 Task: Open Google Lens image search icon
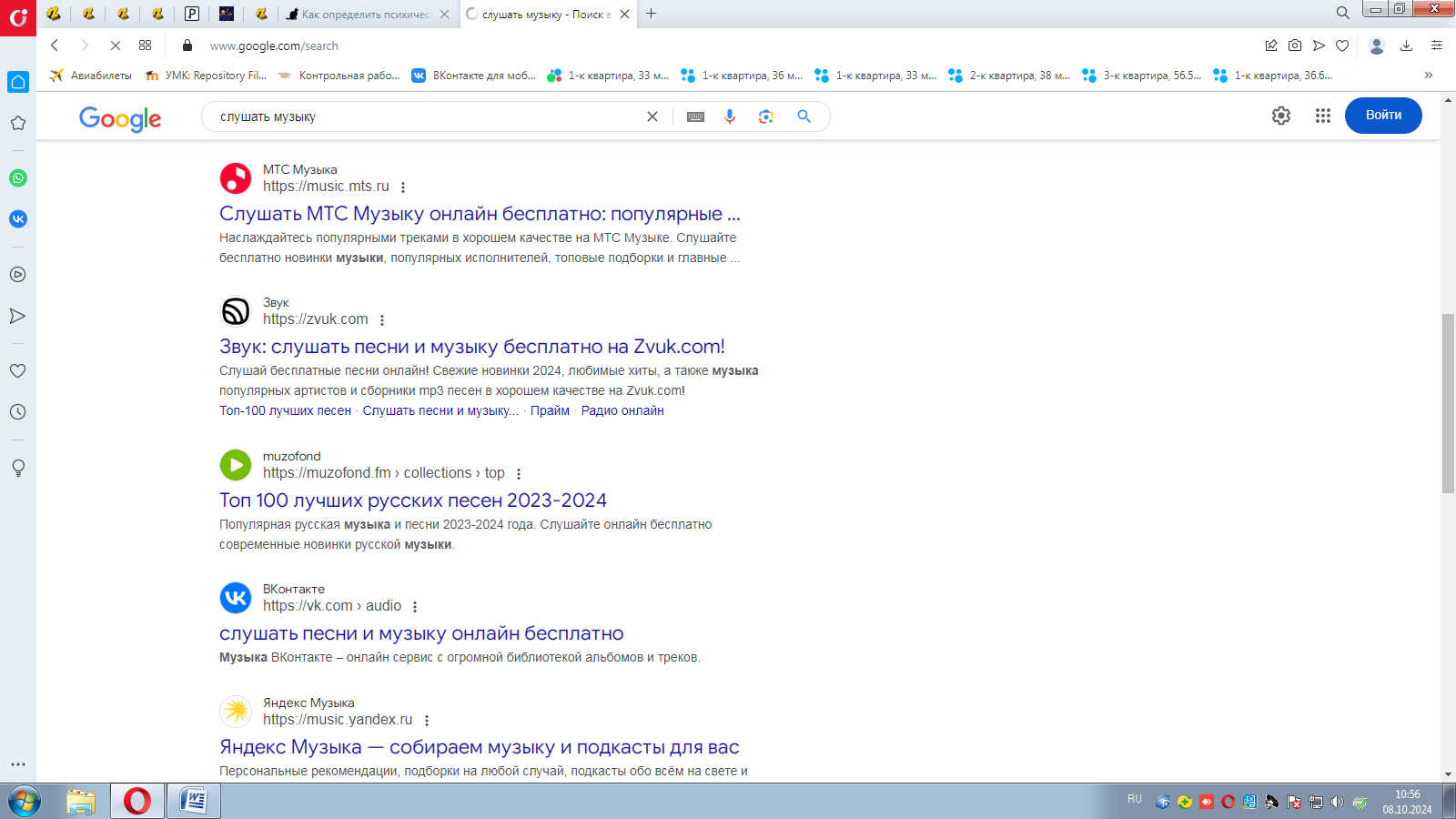click(x=766, y=116)
